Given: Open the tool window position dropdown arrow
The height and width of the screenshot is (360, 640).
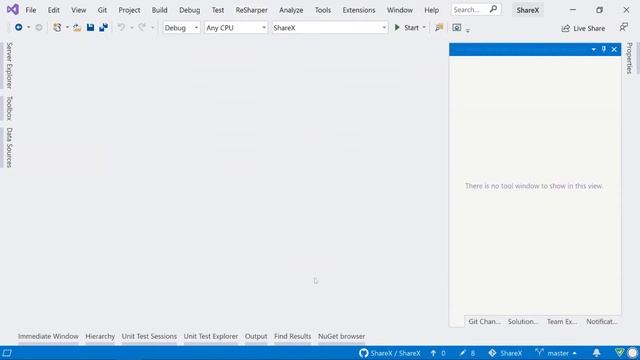Looking at the screenshot, I should (593, 49).
